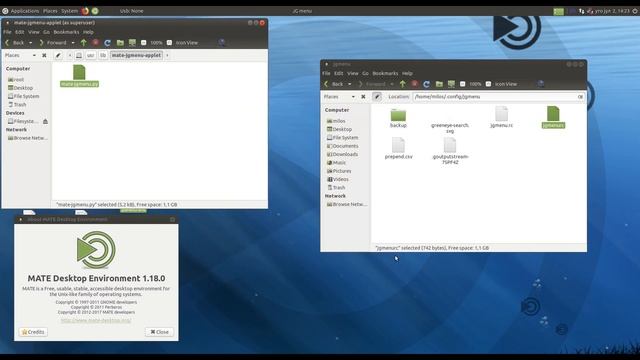This screenshot has width=640, height=360.
Task: Click the network indicator in the system tray
Action: pyautogui.click(x=581, y=11)
